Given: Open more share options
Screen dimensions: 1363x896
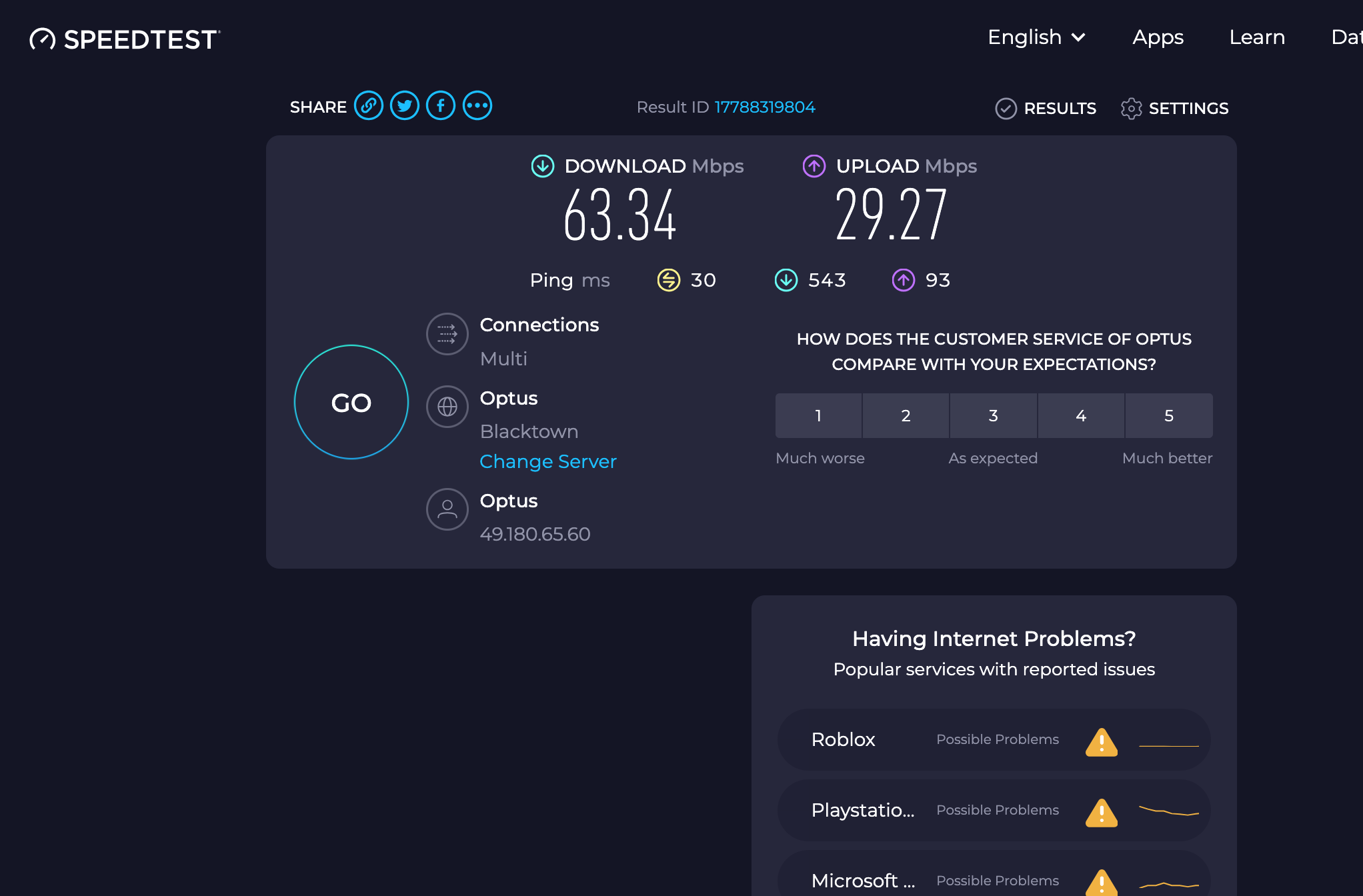Looking at the screenshot, I should point(477,105).
